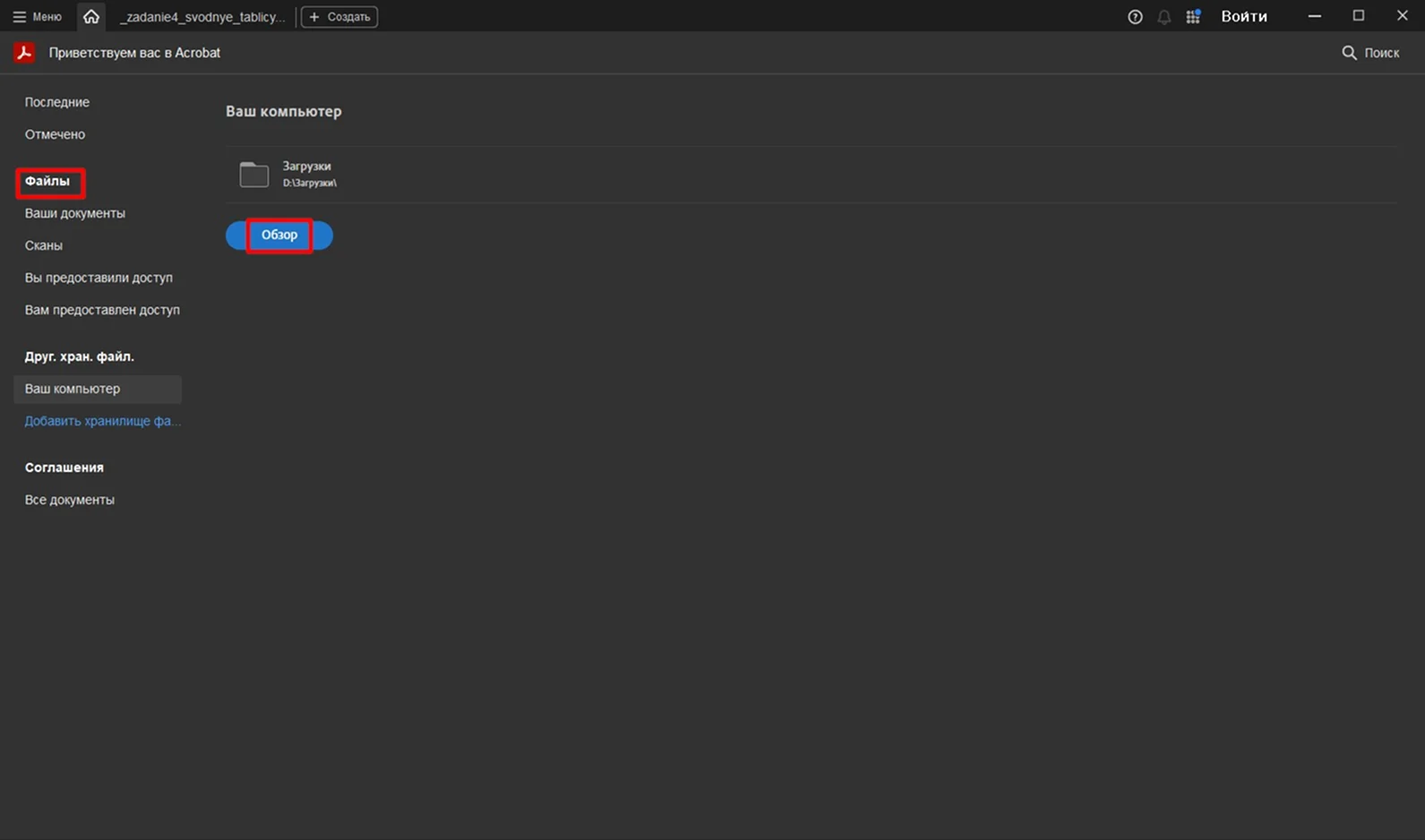Click Добавить хранилище файлов link
Viewport: 1425px width, 840px height.
[x=102, y=421]
